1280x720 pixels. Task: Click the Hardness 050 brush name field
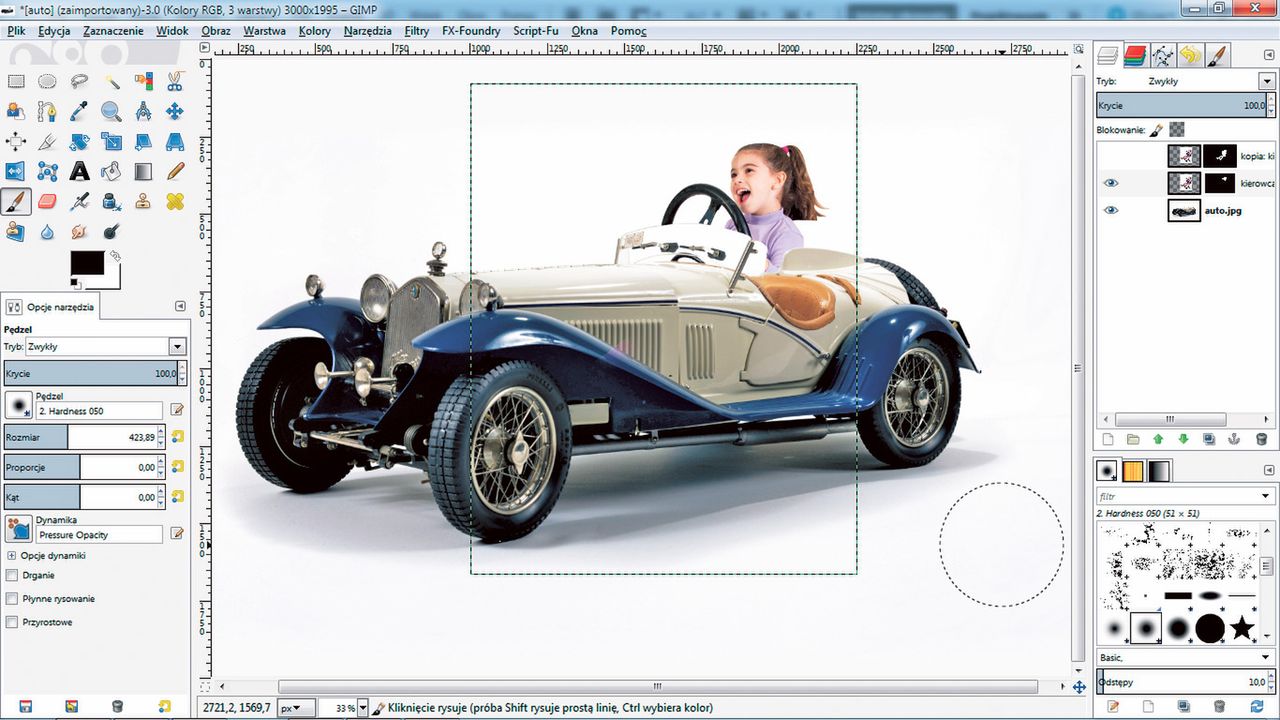tap(98, 411)
